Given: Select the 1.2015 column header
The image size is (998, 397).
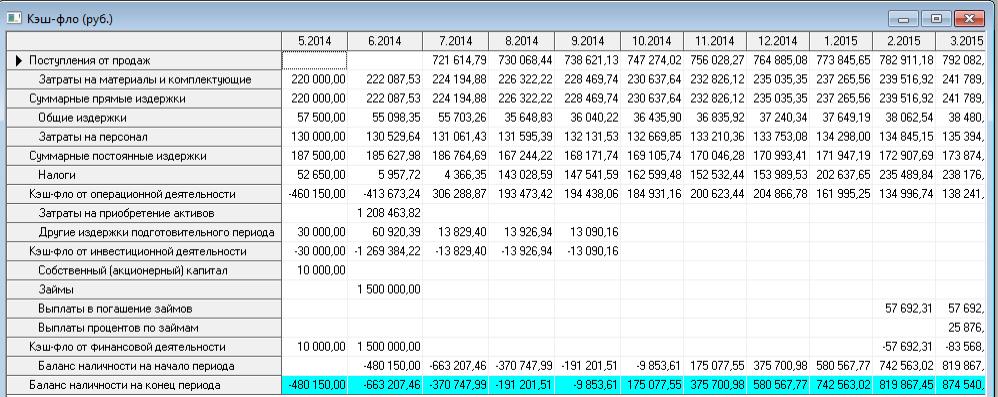Looking at the screenshot, I should [841, 41].
